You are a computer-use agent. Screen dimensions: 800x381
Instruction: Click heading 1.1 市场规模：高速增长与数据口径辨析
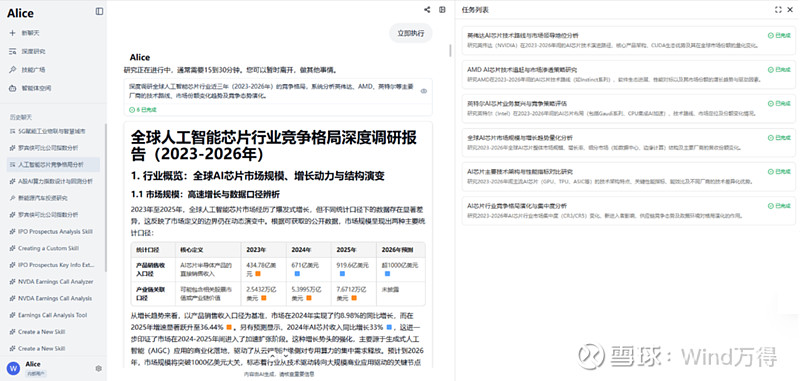coord(206,195)
